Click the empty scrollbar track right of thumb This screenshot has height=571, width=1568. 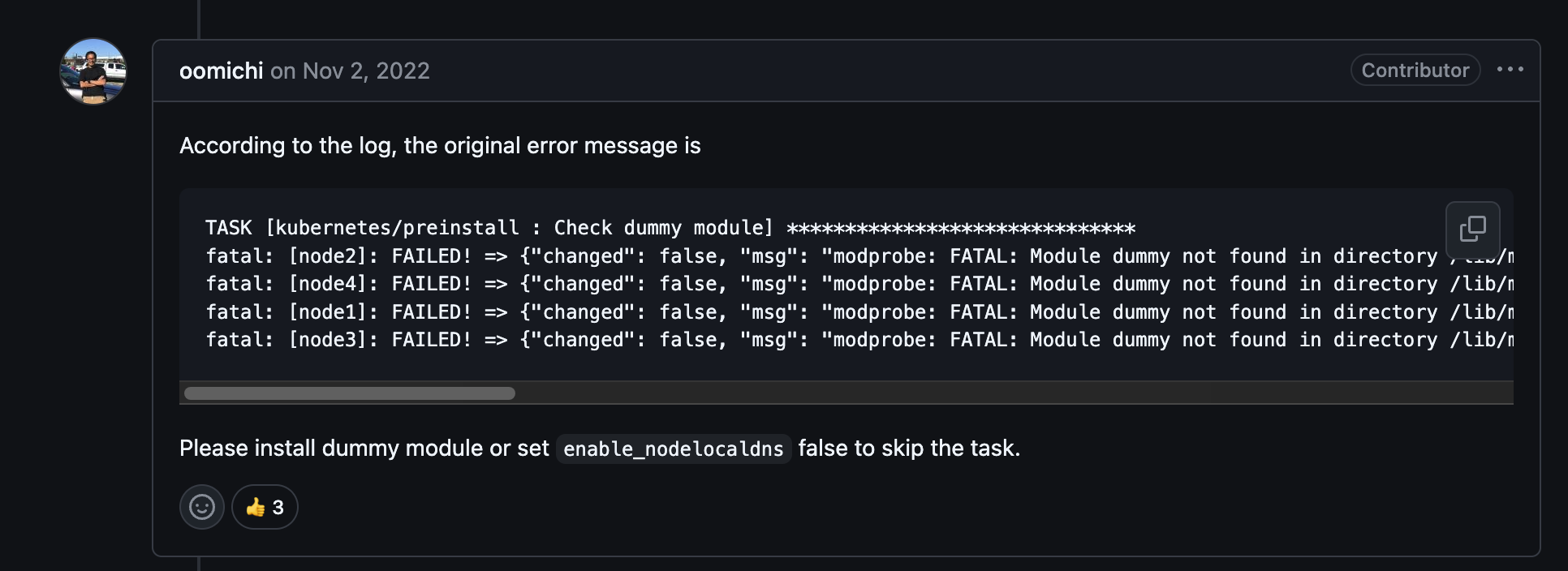coord(1014,393)
